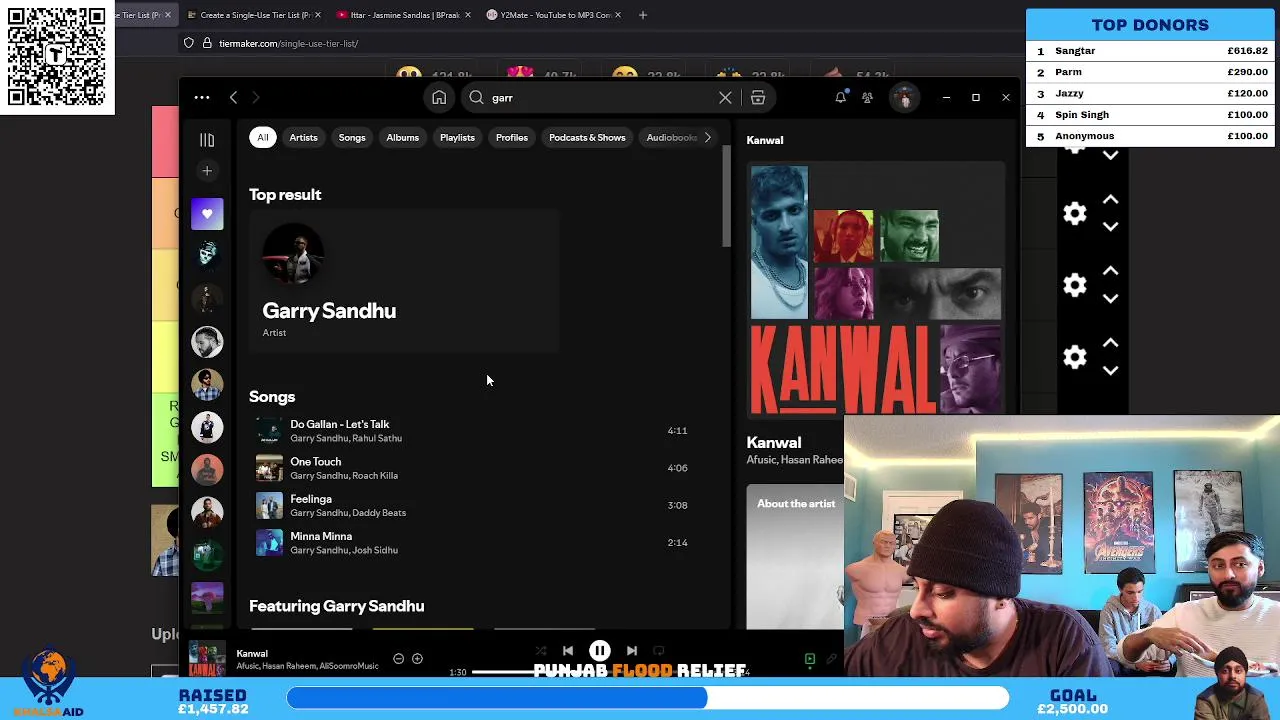
Task: Toggle Now Playing view button
Action: click(x=810, y=659)
